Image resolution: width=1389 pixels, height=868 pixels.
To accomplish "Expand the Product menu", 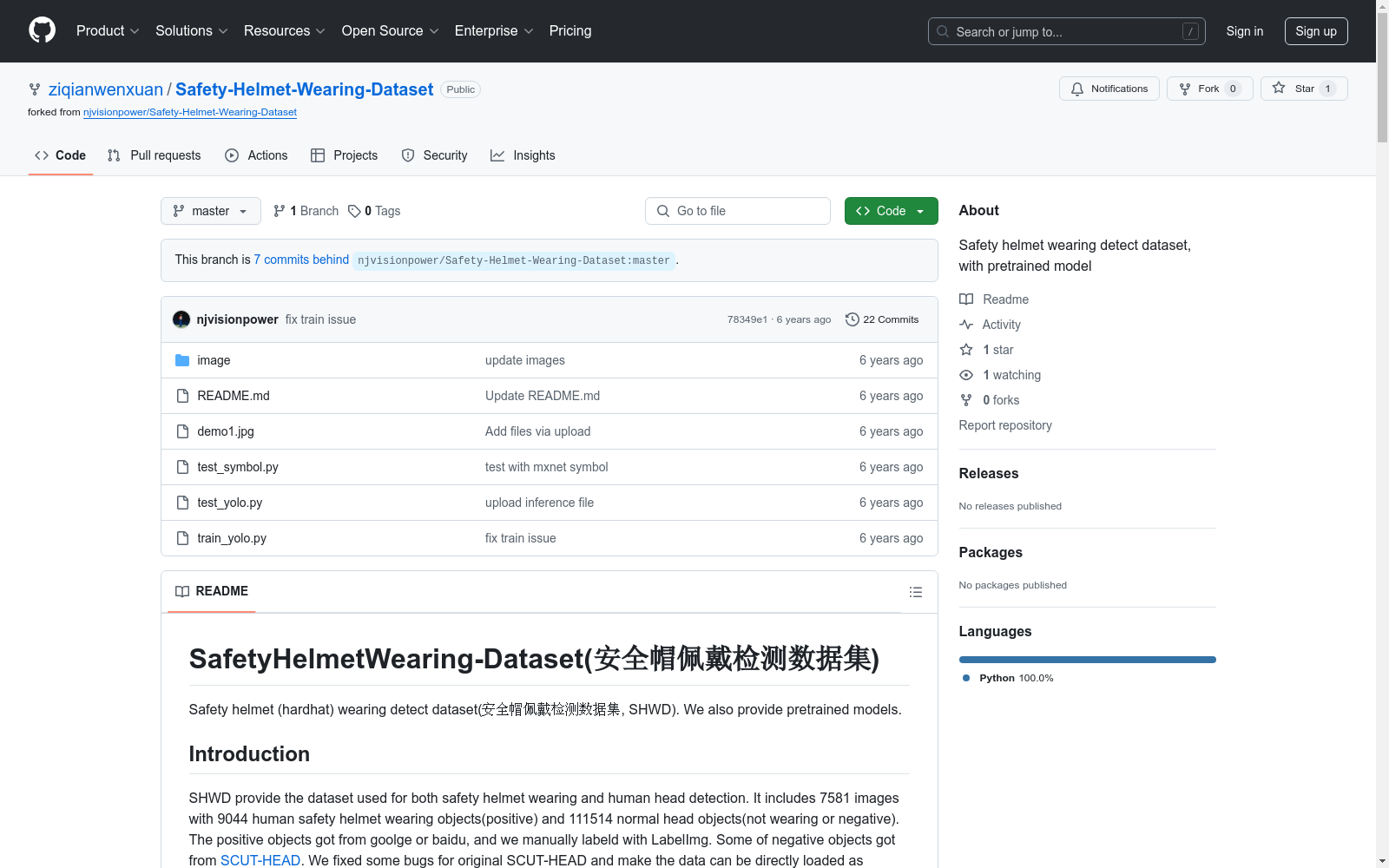I will 108,31.
